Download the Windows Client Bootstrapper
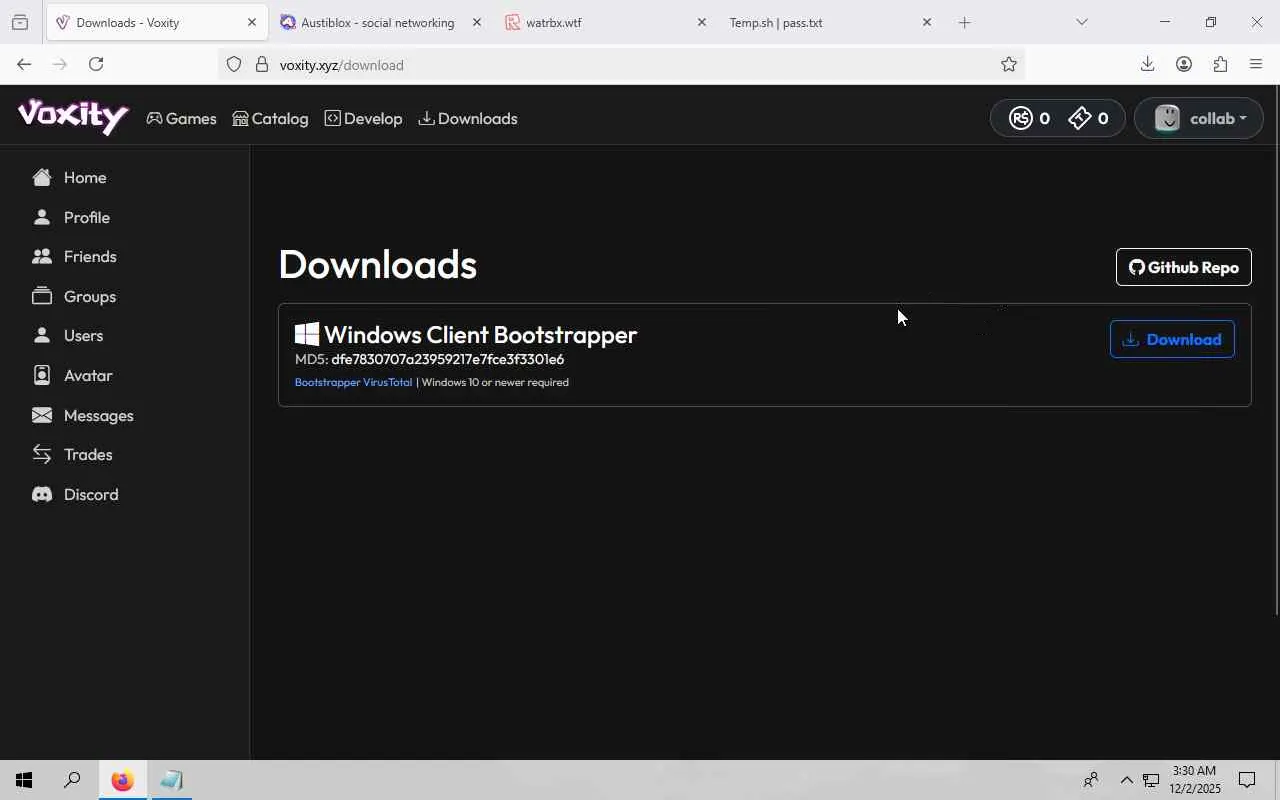1280x800 pixels. pyautogui.click(x=1172, y=339)
